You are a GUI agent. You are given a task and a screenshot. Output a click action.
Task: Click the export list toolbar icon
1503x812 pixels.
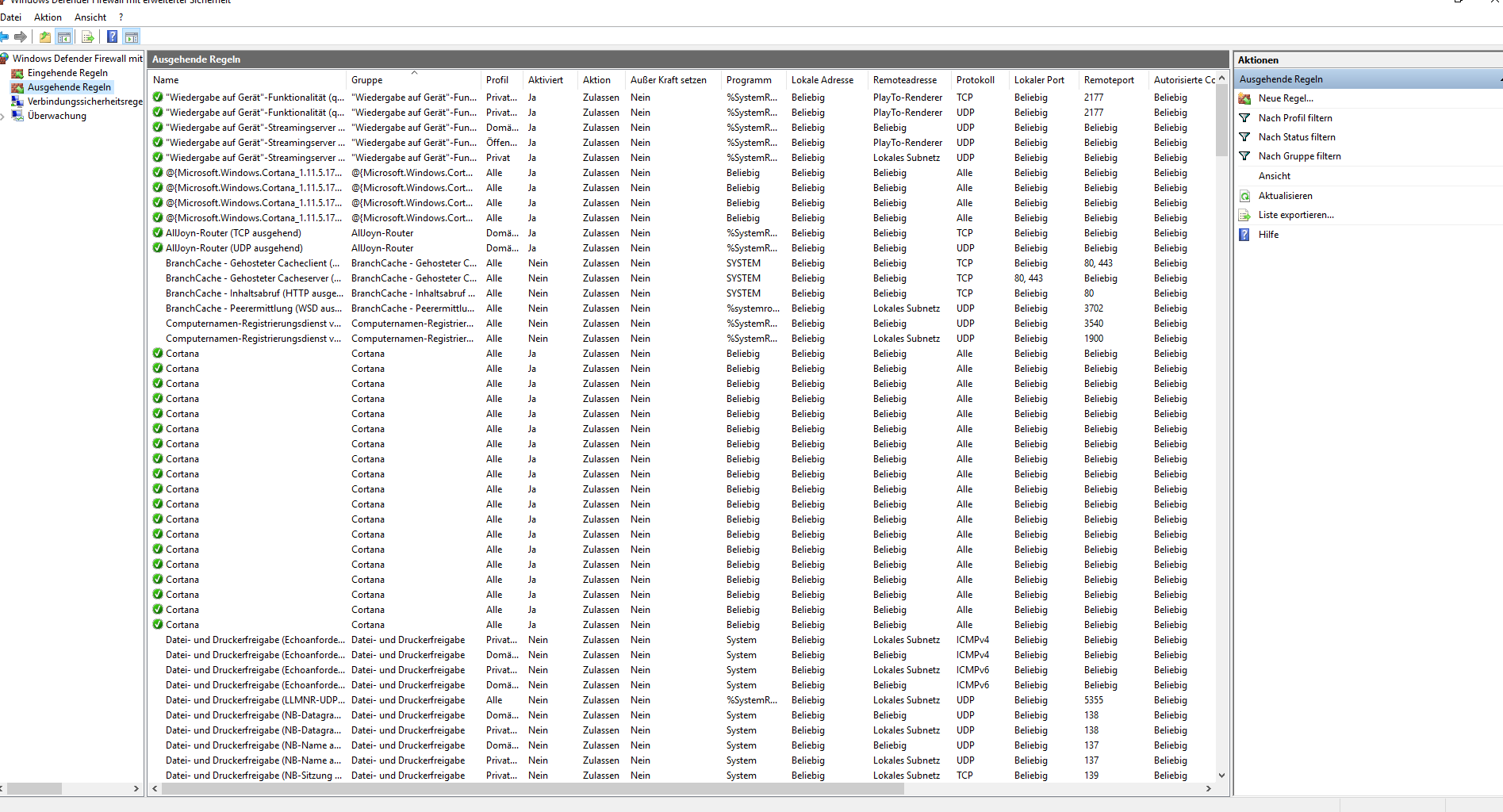click(88, 36)
